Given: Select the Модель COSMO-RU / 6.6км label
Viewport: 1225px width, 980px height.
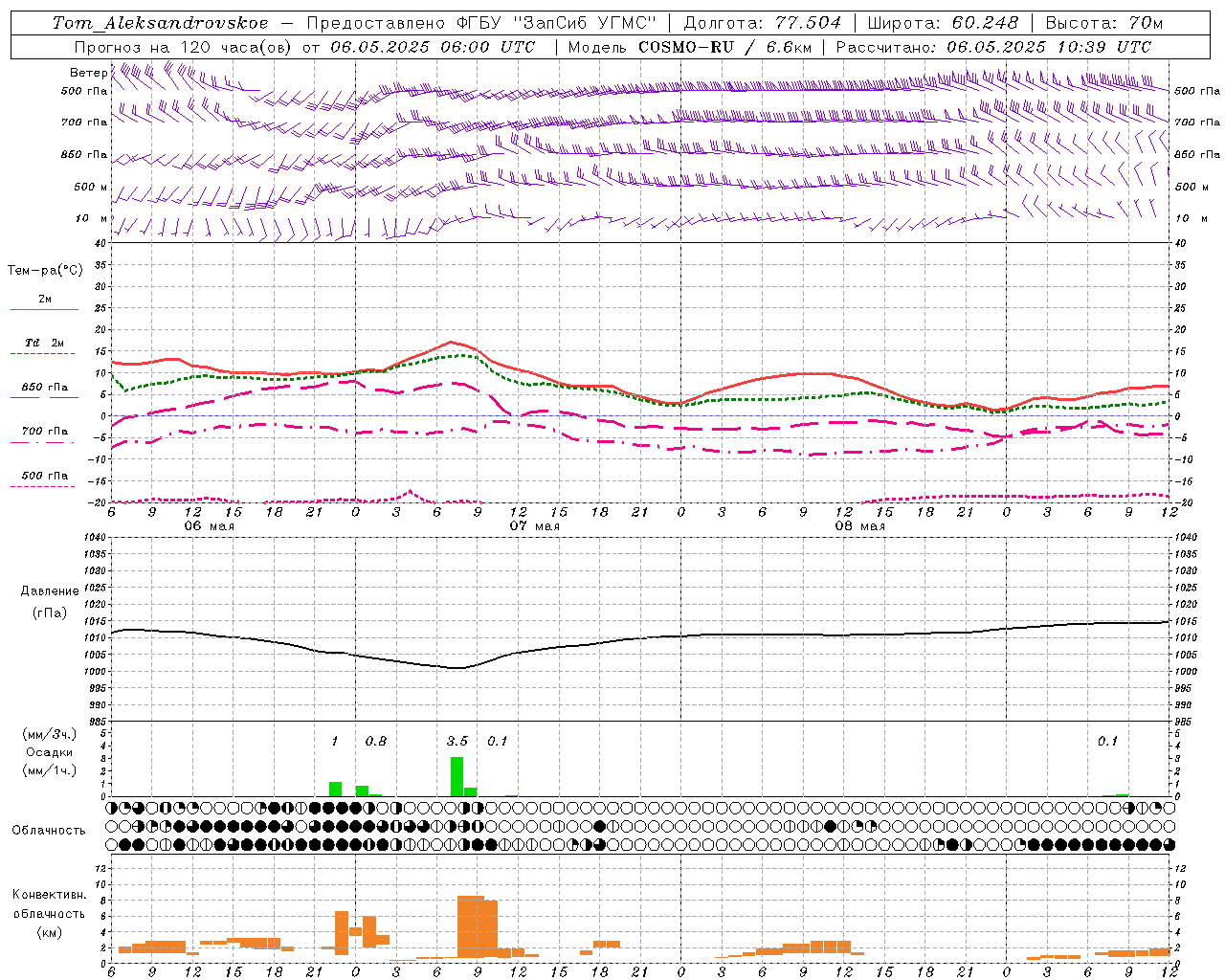Looking at the screenshot, I should click(689, 47).
